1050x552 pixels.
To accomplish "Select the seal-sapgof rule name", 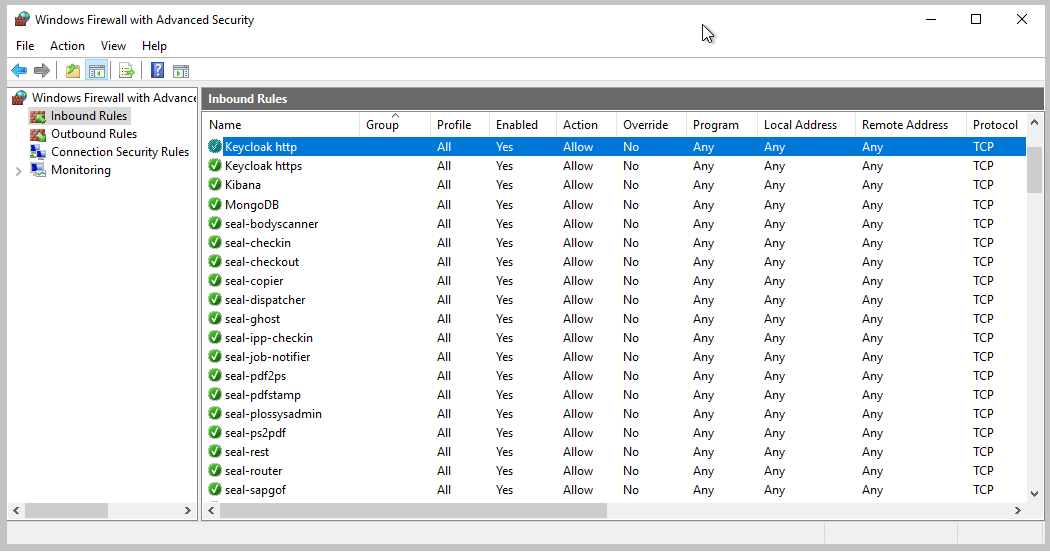I will (x=255, y=490).
